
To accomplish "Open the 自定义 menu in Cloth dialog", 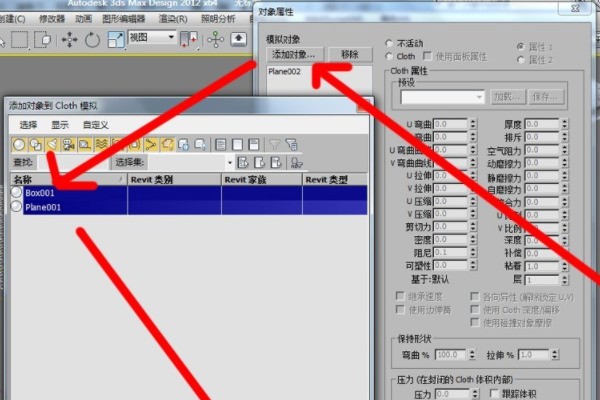I will click(x=95, y=125).
